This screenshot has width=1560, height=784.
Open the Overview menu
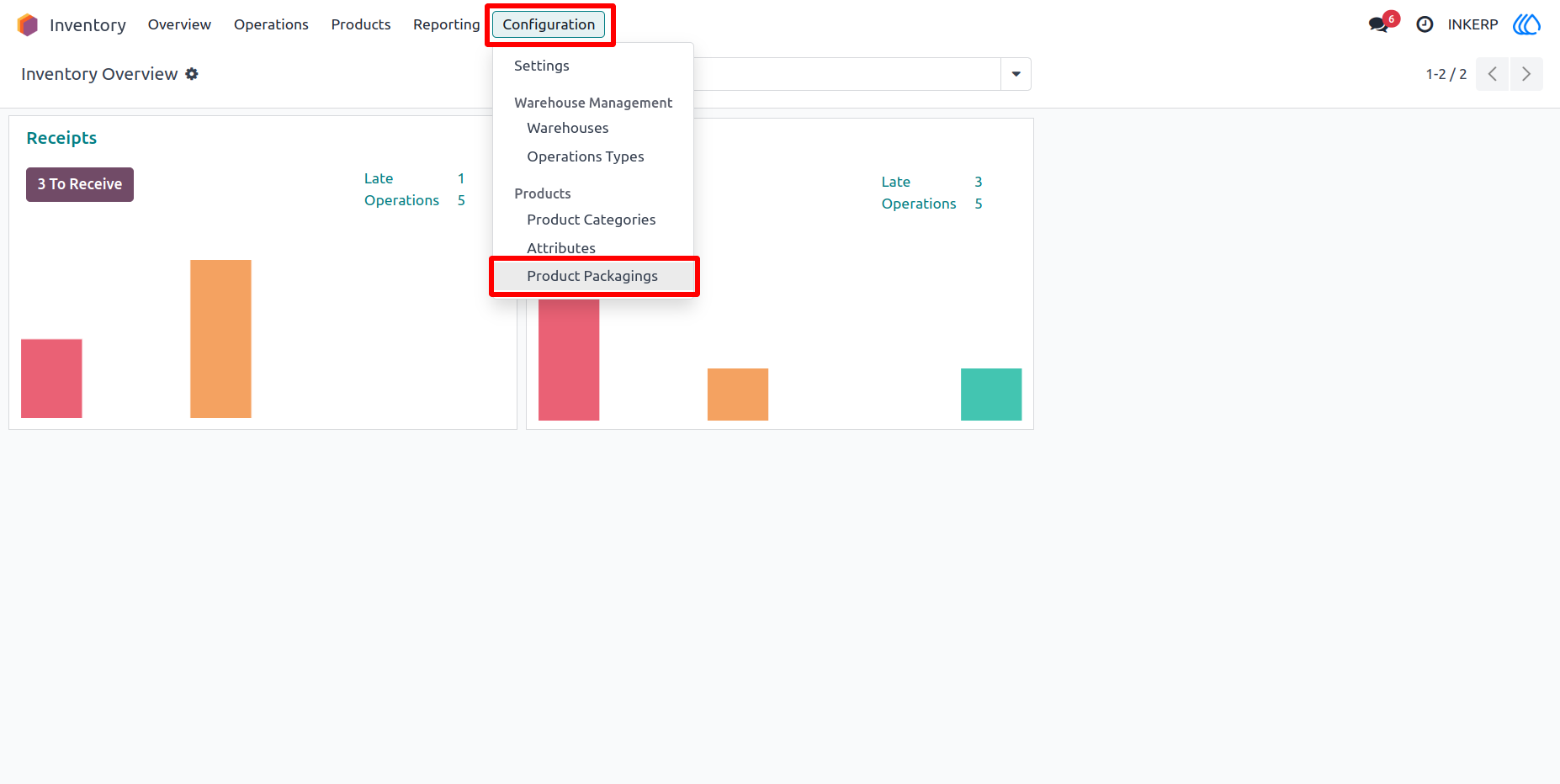coord(179,24)
